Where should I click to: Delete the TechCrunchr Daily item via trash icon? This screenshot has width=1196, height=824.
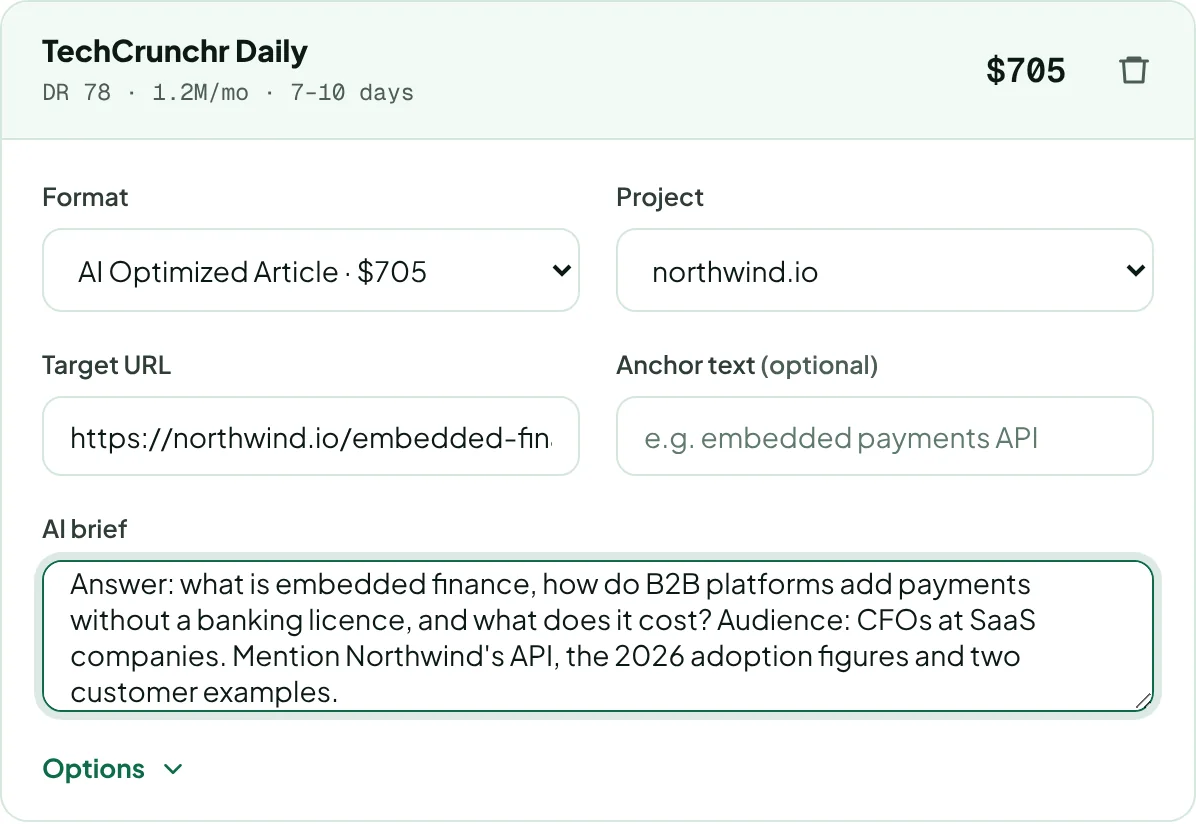(1133, 70)
